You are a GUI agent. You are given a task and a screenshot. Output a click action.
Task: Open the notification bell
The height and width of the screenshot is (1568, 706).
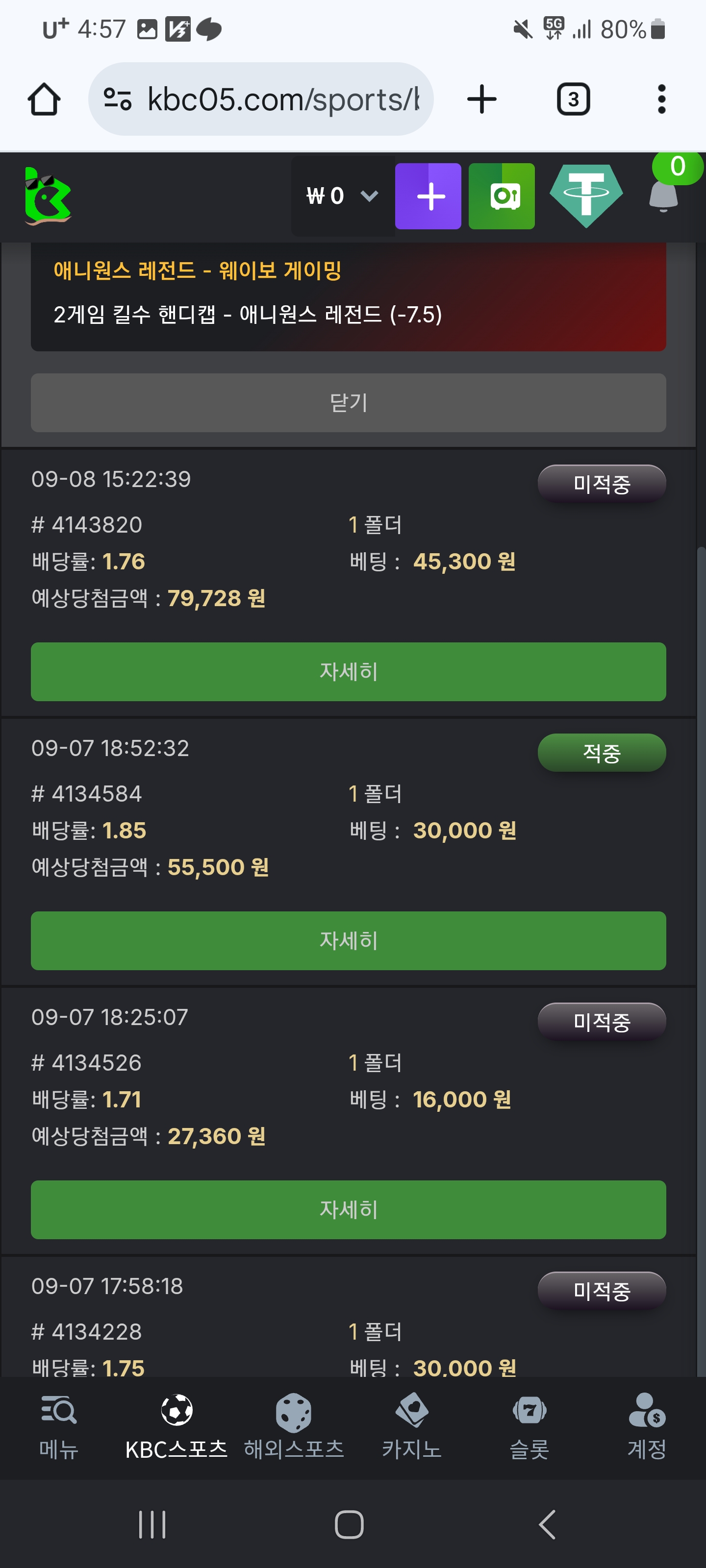pos(663,196)
